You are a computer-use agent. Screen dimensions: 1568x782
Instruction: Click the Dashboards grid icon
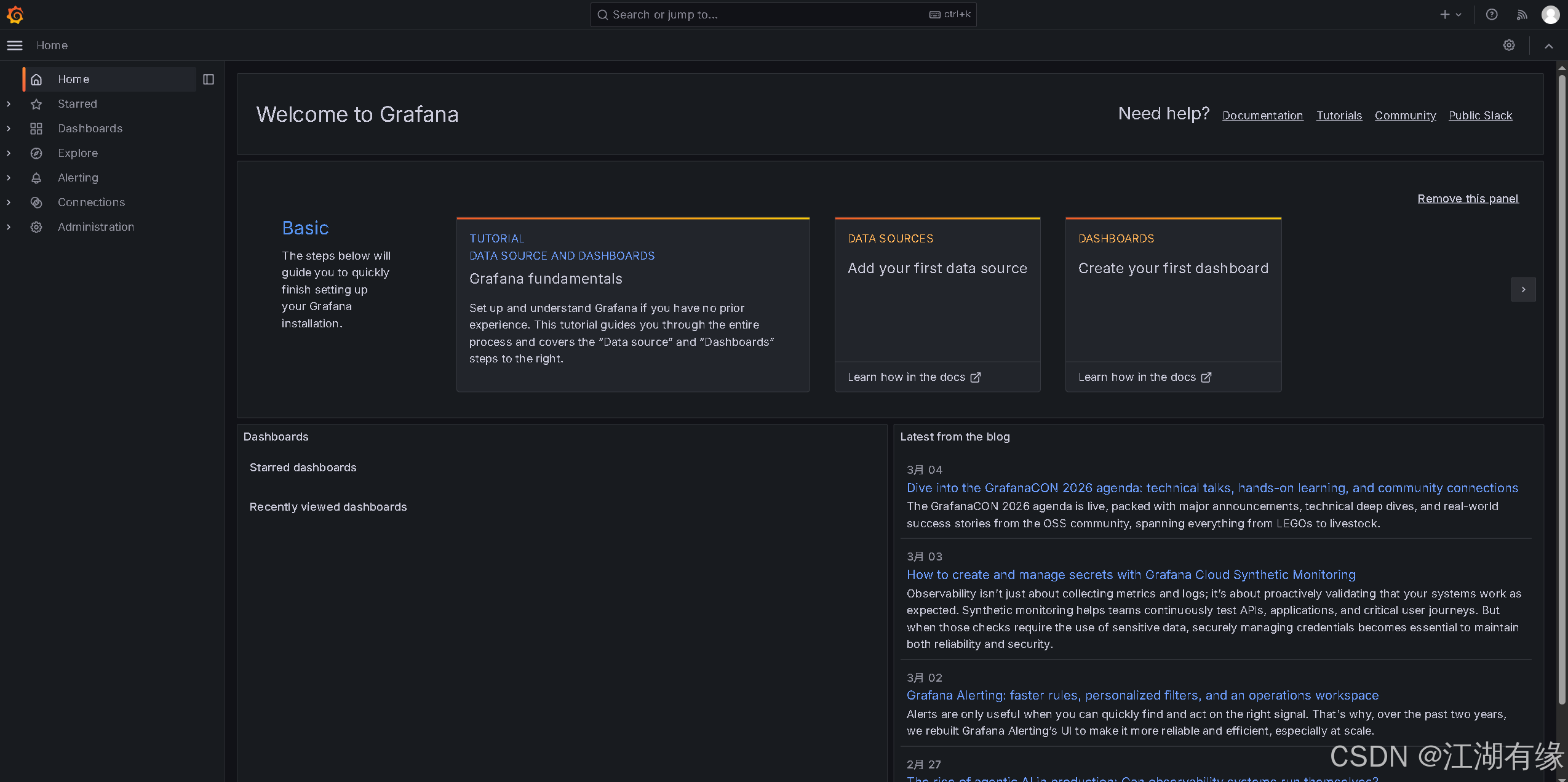(x=36, y=129)
